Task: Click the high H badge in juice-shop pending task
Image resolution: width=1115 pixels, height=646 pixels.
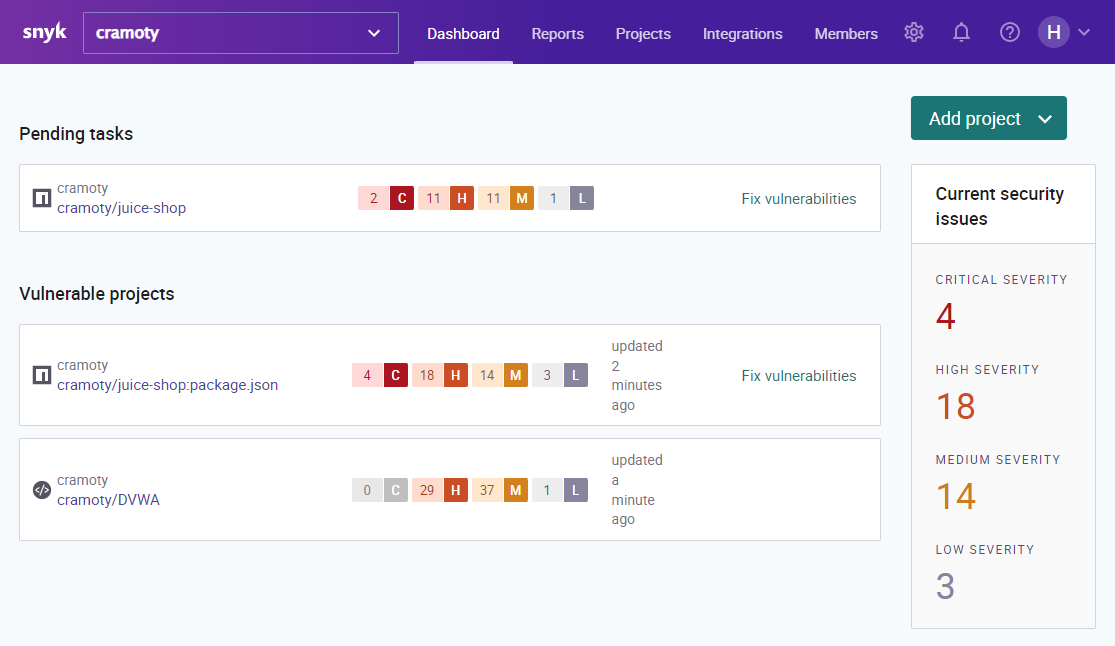Action: click(462, 198)
